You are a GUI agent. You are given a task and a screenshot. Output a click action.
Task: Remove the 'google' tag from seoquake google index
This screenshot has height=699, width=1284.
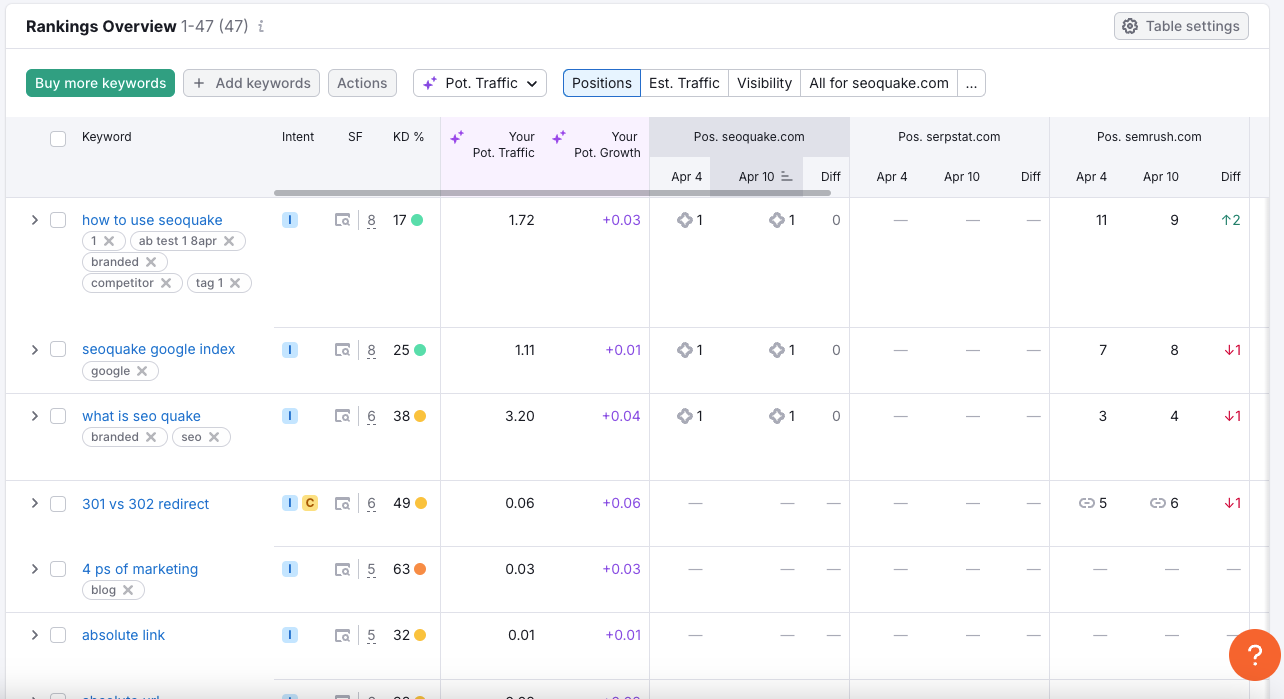pyautogui.click(x=142, y=371)
